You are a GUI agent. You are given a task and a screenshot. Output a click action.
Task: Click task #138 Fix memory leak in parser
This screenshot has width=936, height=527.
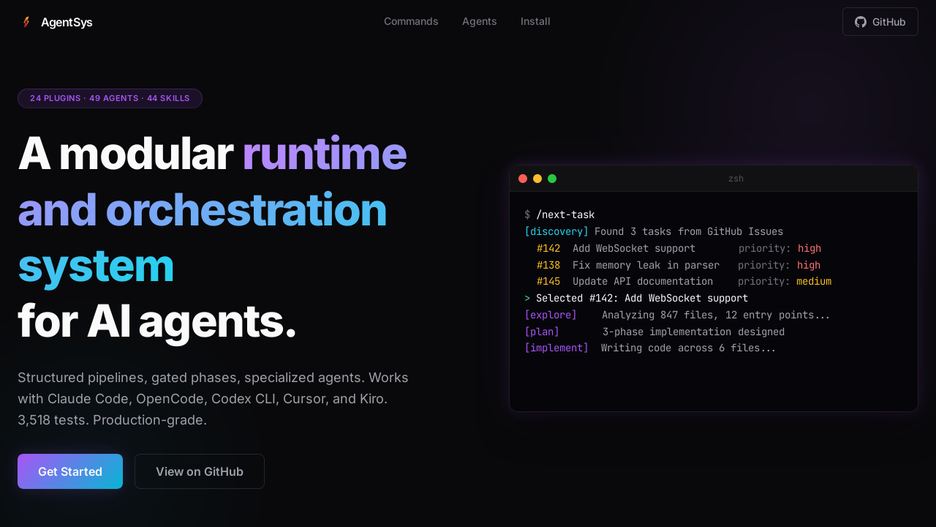pyautogui.click(x=678, y=265)
